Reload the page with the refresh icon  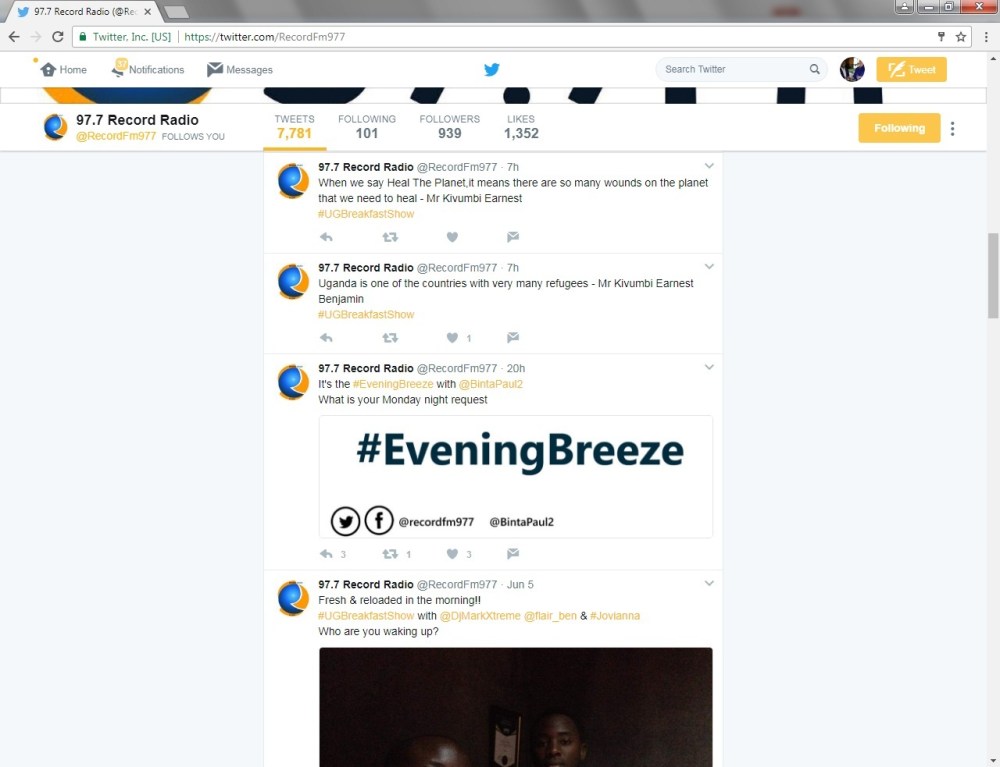(57, 37)
